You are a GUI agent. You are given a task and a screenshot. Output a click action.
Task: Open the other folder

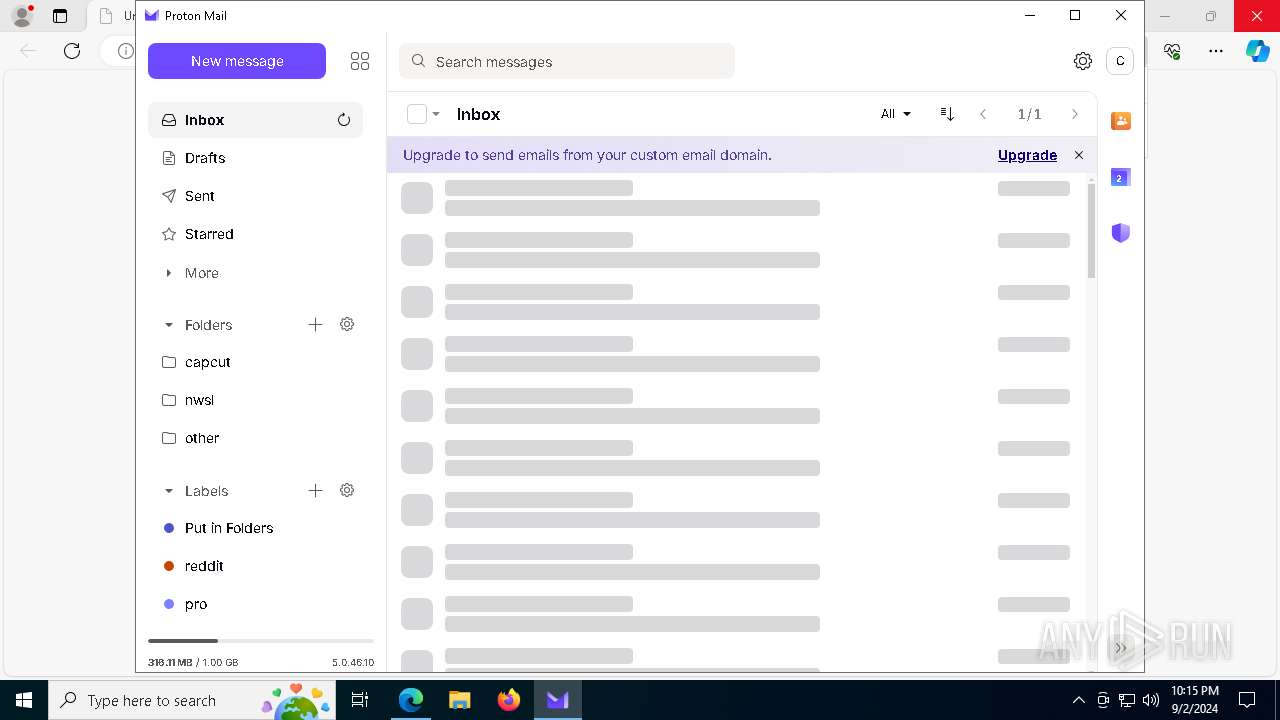pyautogui.click(x=255, y=438)
